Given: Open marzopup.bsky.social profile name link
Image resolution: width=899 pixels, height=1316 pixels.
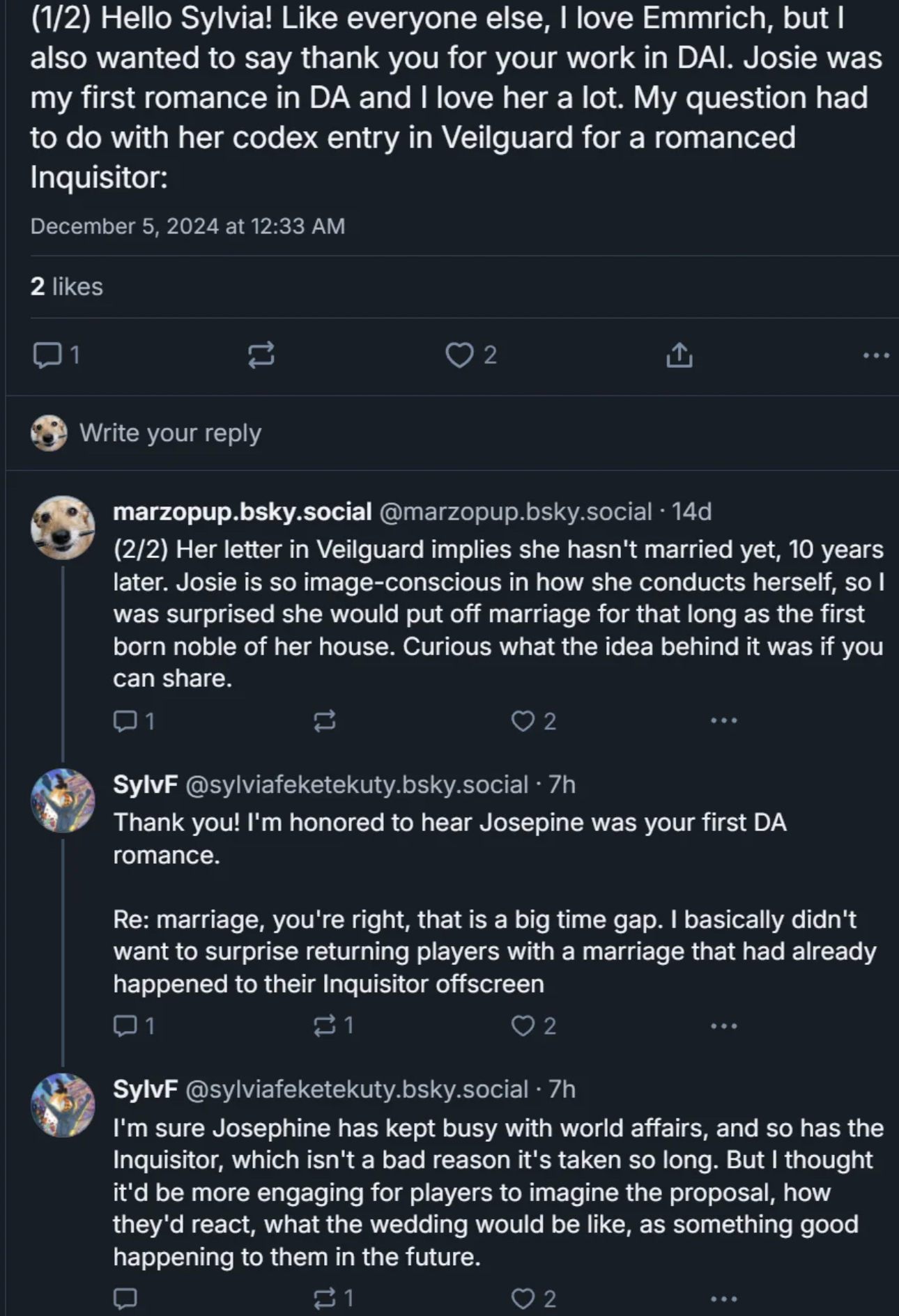Looking at the screenshot, I should (242, 511).
